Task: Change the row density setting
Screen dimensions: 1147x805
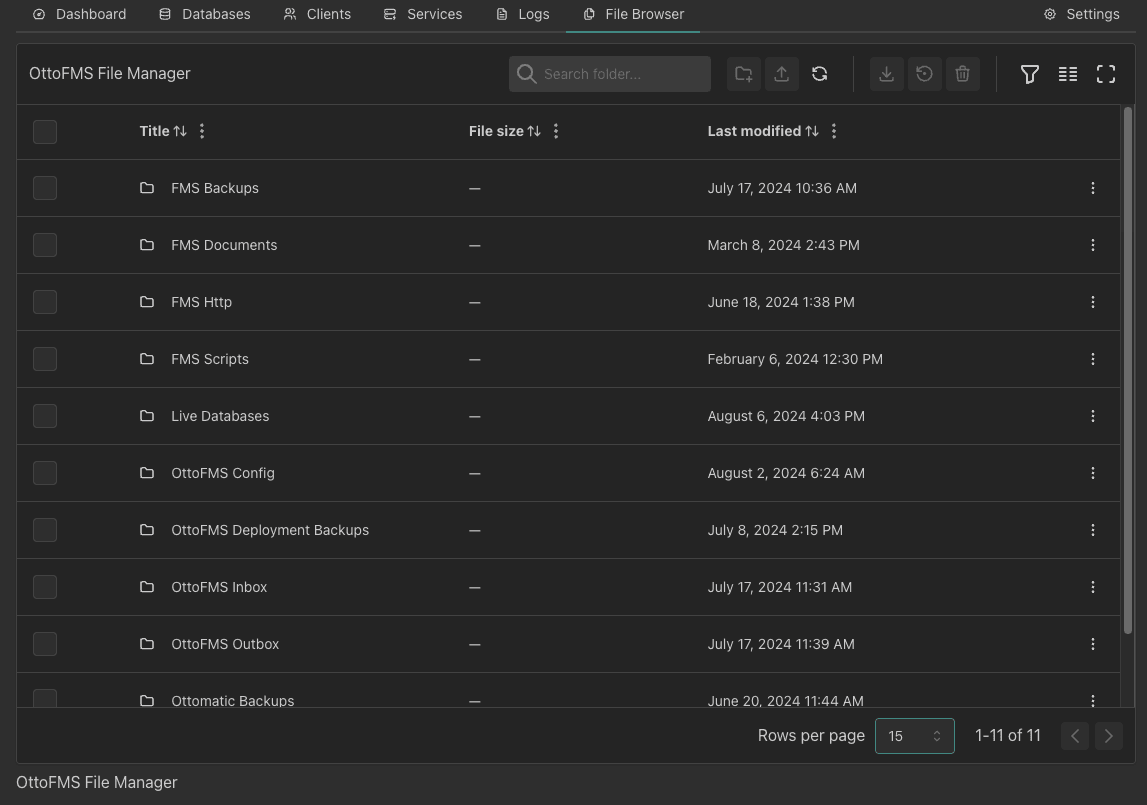Action: click(1067, 74)
